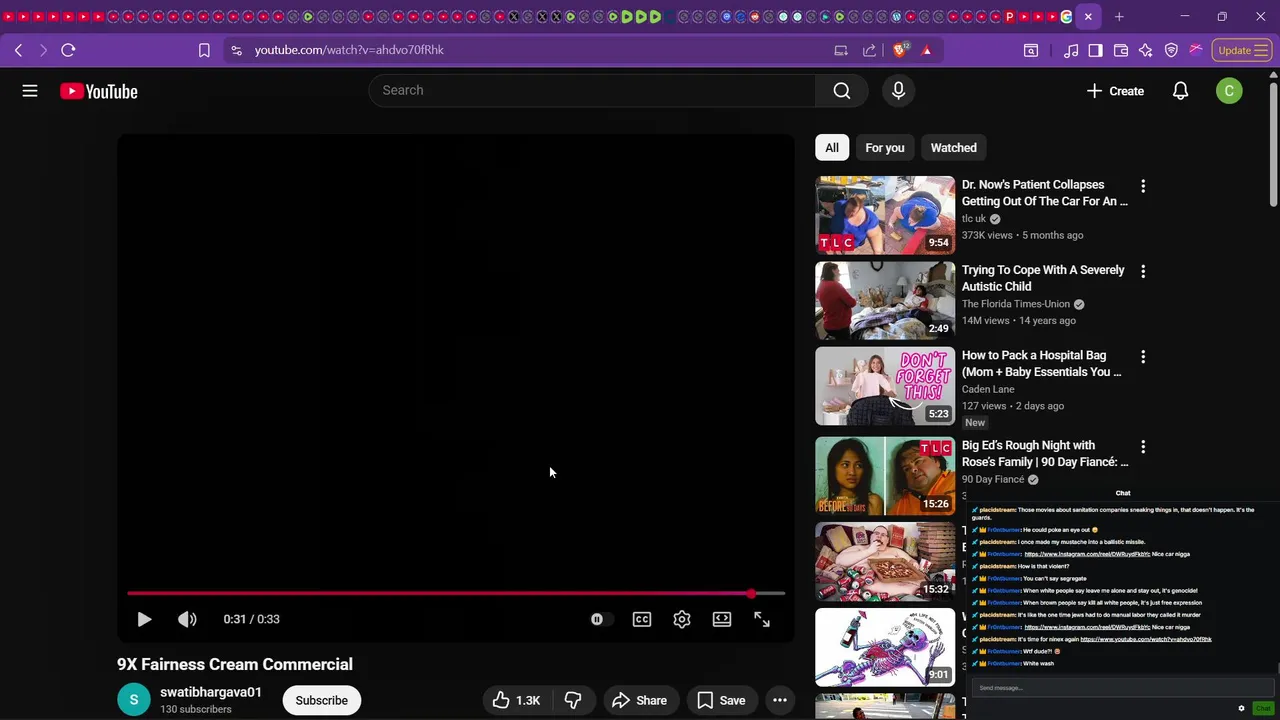The height and width of the screenshot is (720, 1280).
Task: Open the Dr. Now's Patient Collapses video thumbnail
Action: pyautogui.click(x=885, y=215)
